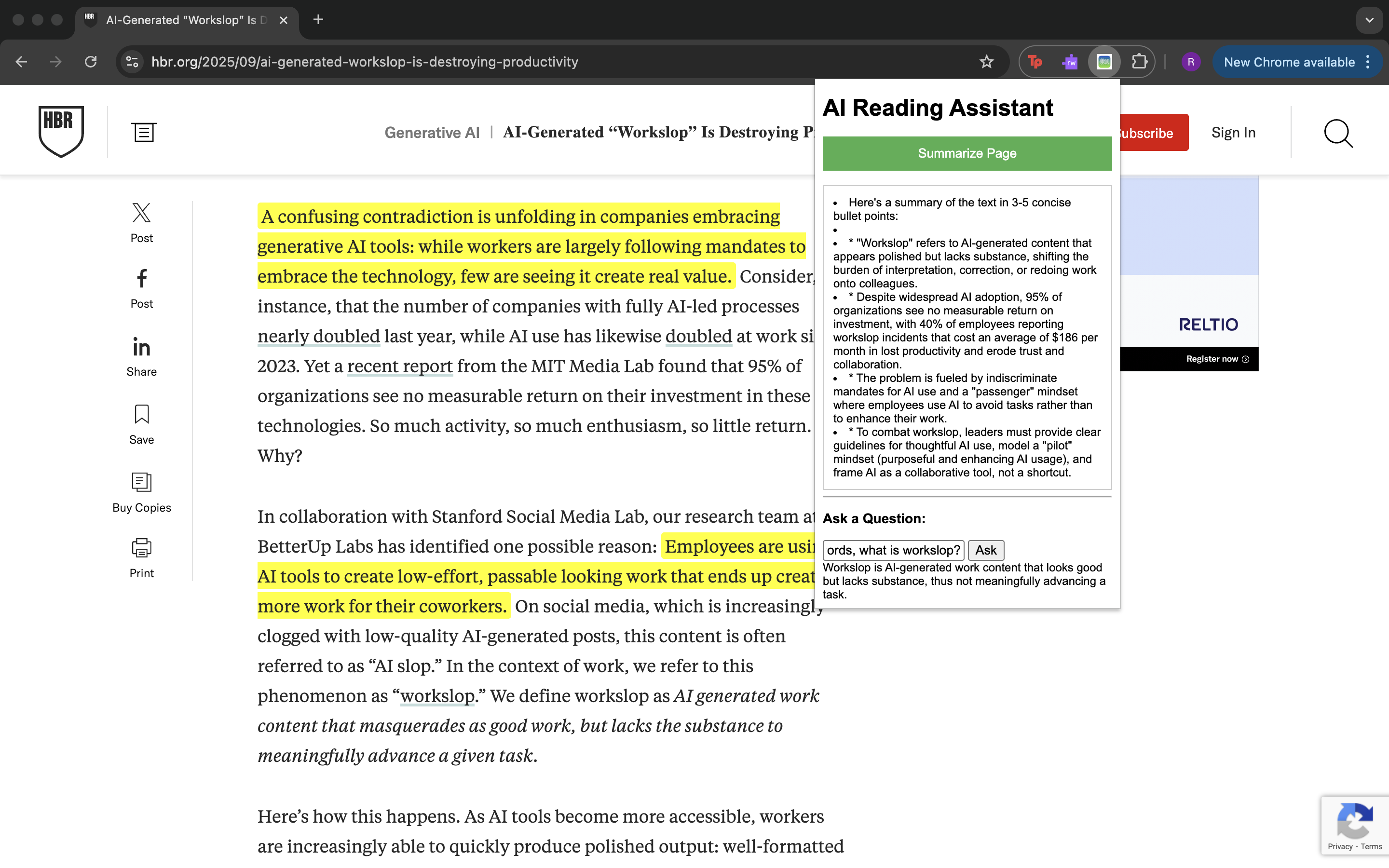Open the 'recent report' link
This screenshot has height=868, width=1389.
tap(400, 366)
